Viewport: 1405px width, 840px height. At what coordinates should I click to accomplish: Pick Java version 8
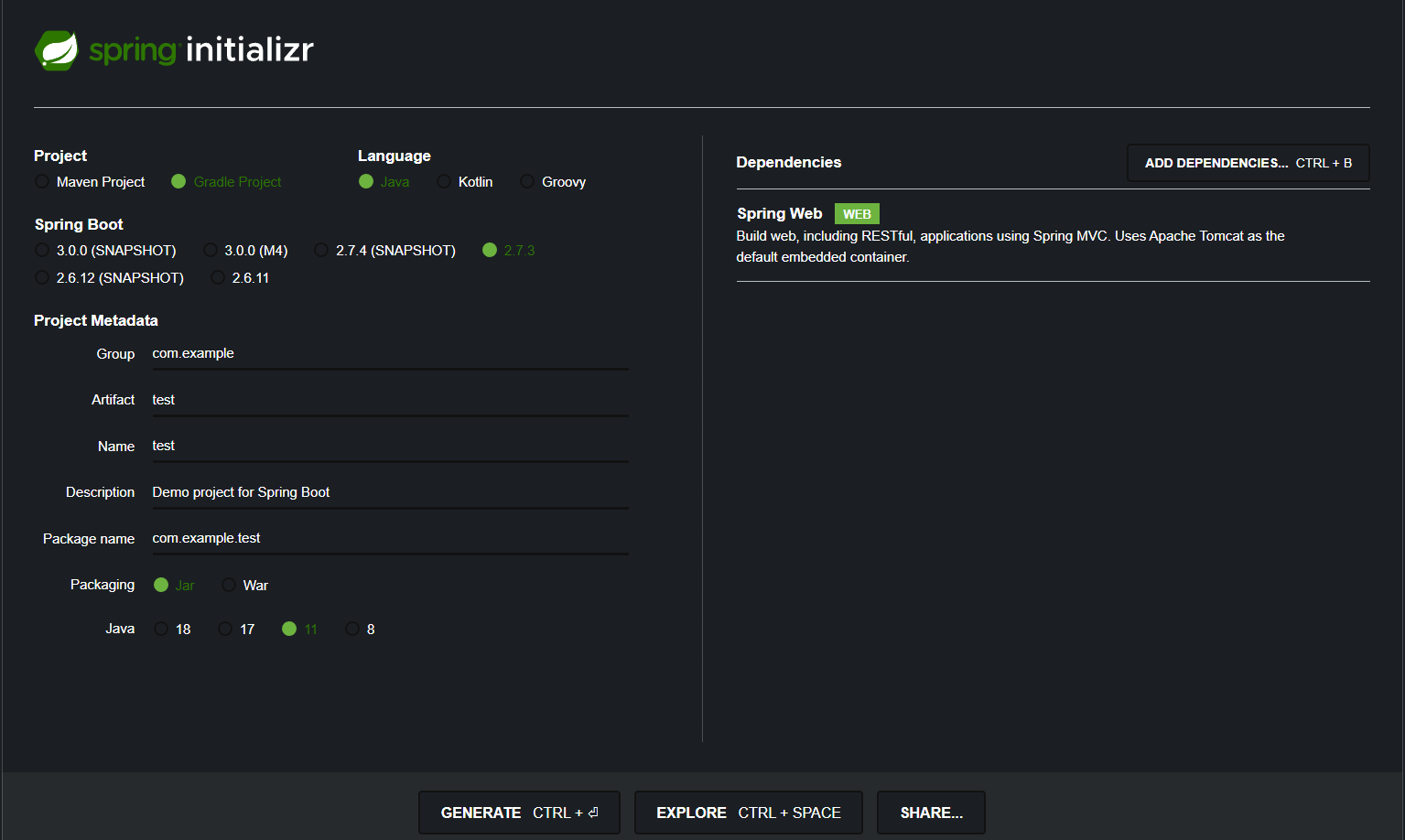pos(352,629)
